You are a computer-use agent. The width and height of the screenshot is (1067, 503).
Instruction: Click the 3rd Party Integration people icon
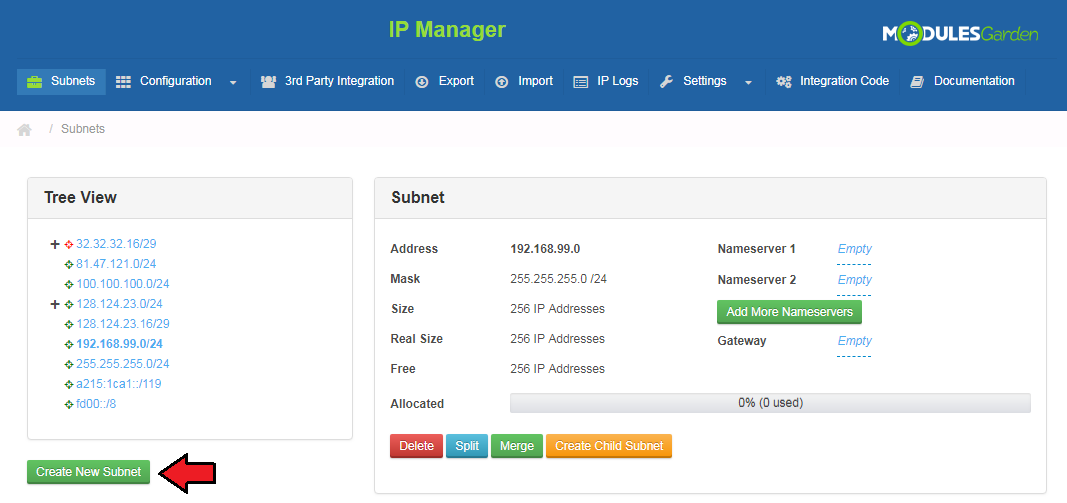pyautogui.click(x=268, y=82)
